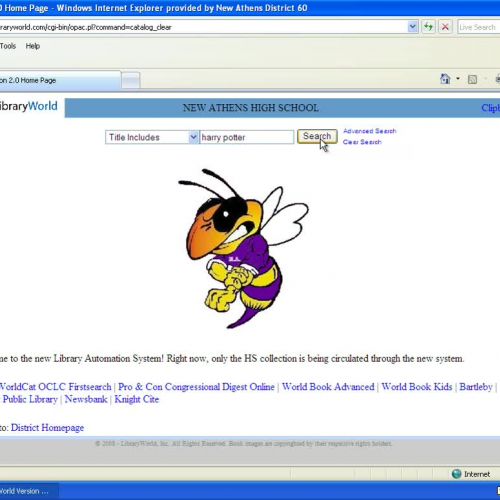This screenshot has width=500, height=500.
Task: Select the 2.0 Home Page tab
Action: (x=60, y=80)
